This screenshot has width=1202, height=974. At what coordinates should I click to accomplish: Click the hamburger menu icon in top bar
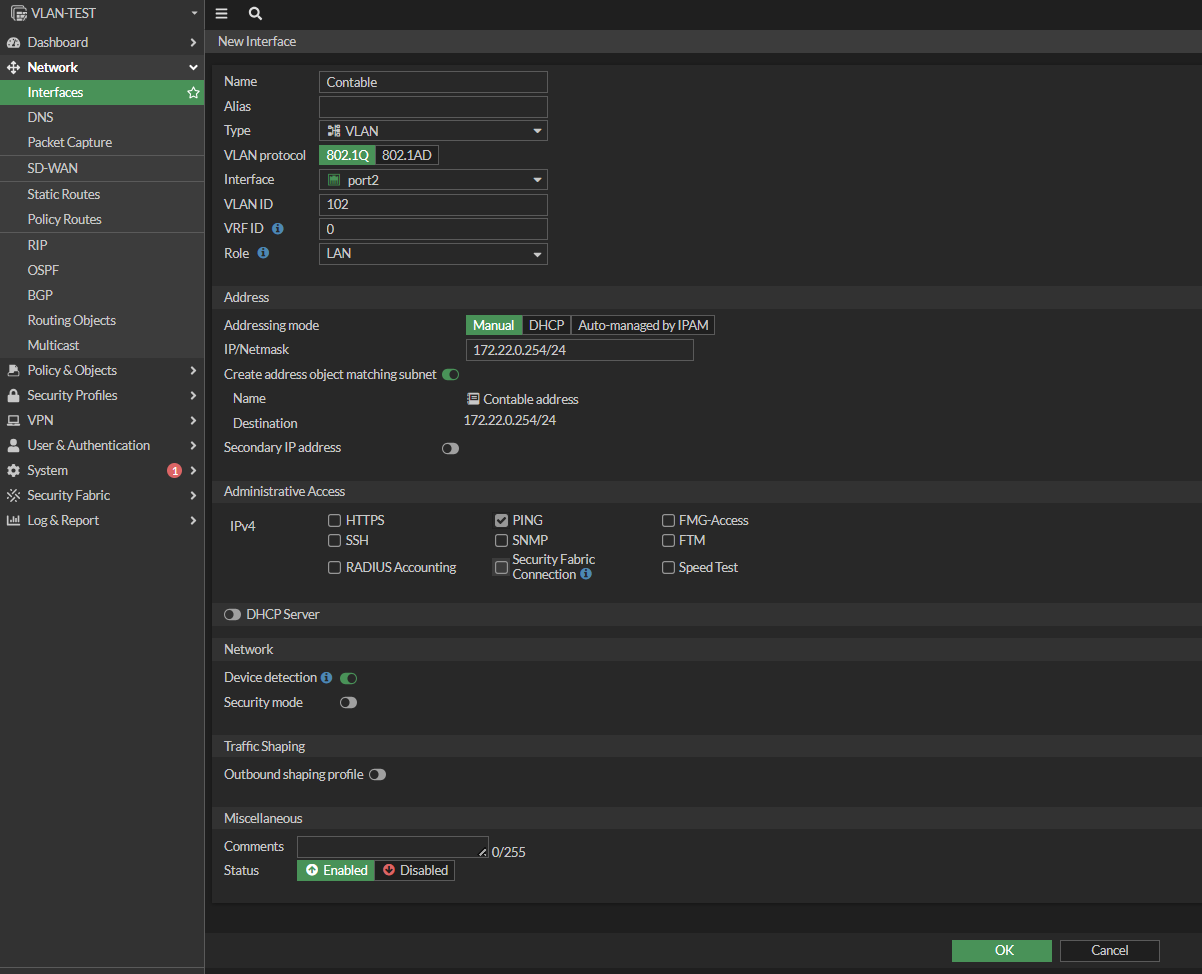tap(221, 14)
